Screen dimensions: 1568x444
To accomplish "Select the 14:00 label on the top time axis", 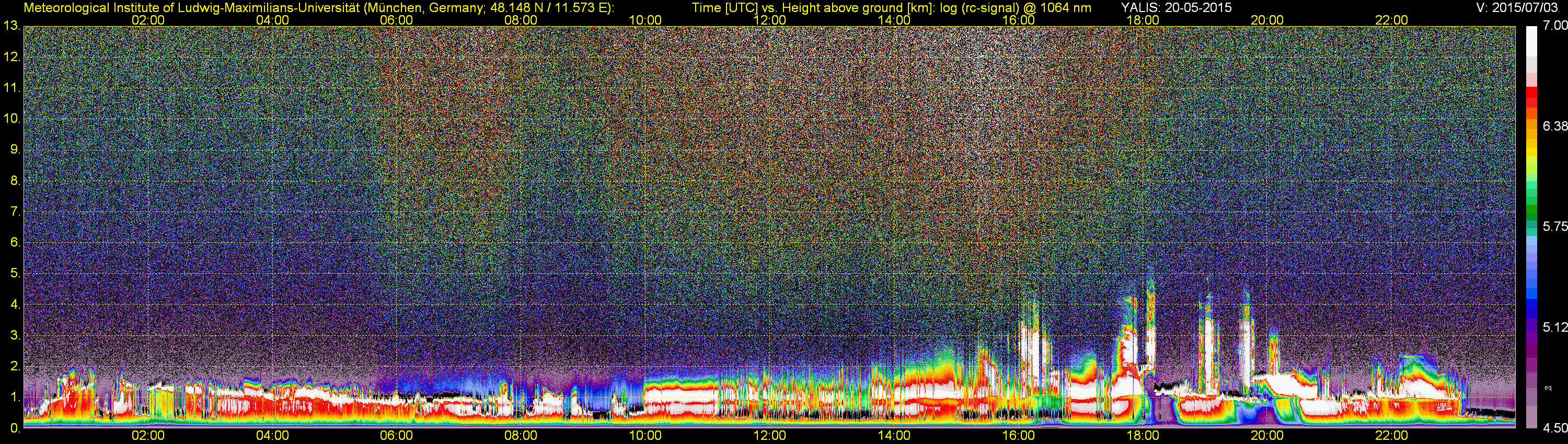I will point(894,20).
